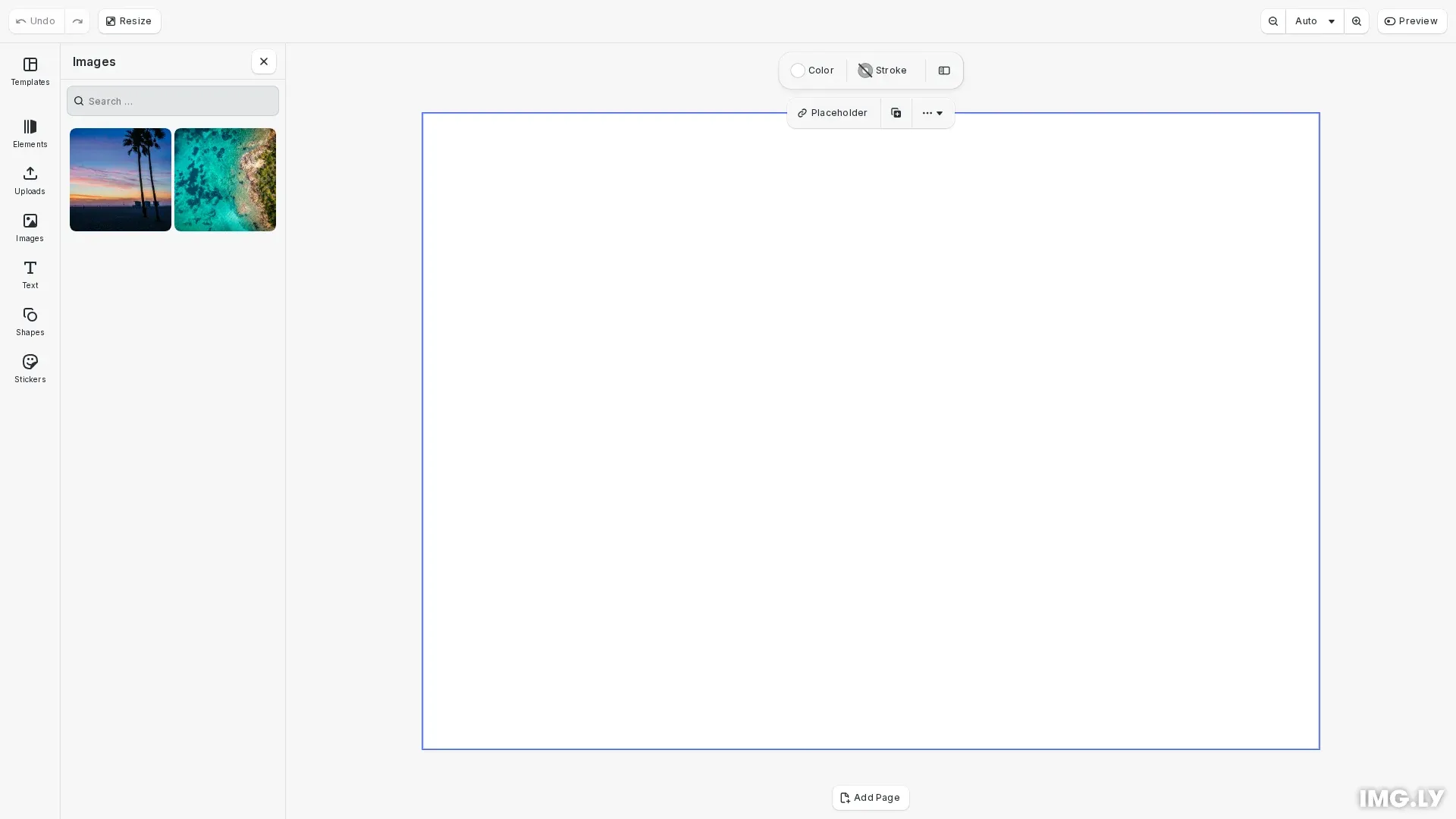This screenshot has width=1456, height=819.
Task: Expand the more options ellipsis menu
Action: click(933, 113)
